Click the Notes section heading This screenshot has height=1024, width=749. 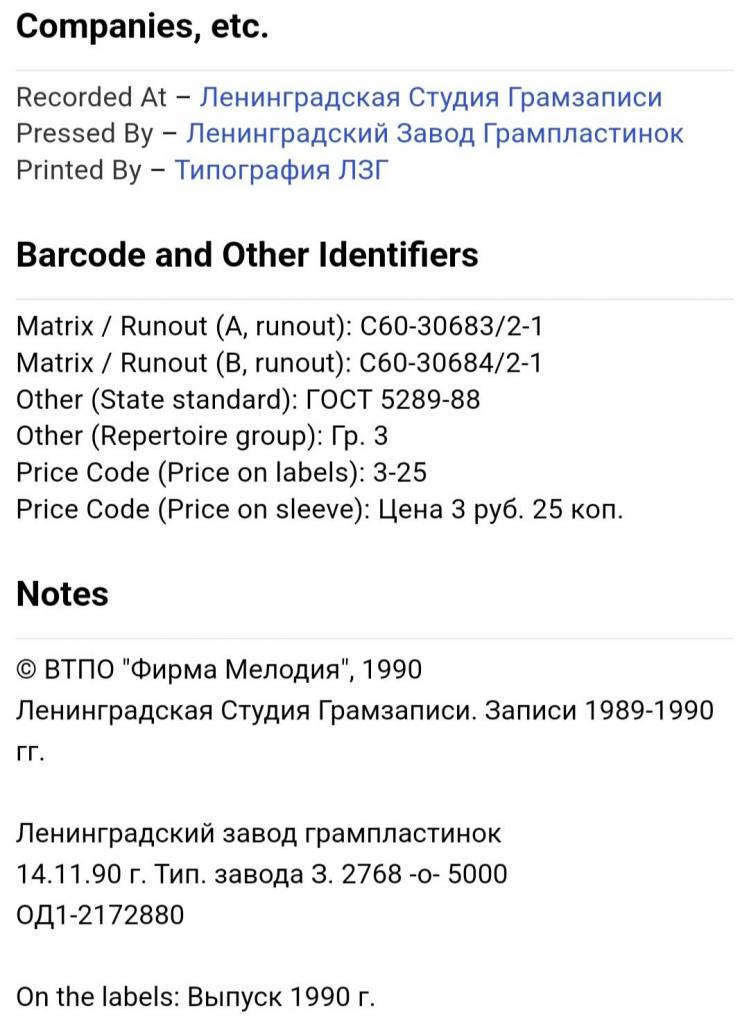(62, 594)
